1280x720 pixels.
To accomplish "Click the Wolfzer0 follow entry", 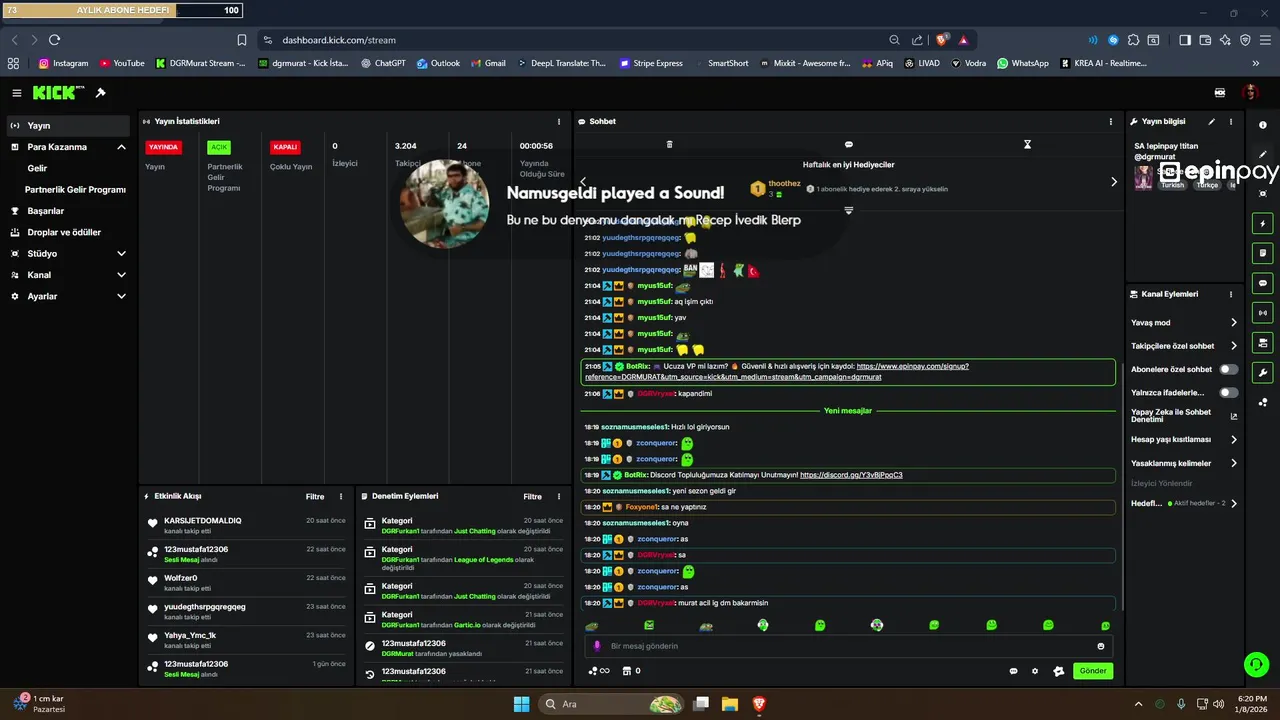I will (x=246, y=582).
